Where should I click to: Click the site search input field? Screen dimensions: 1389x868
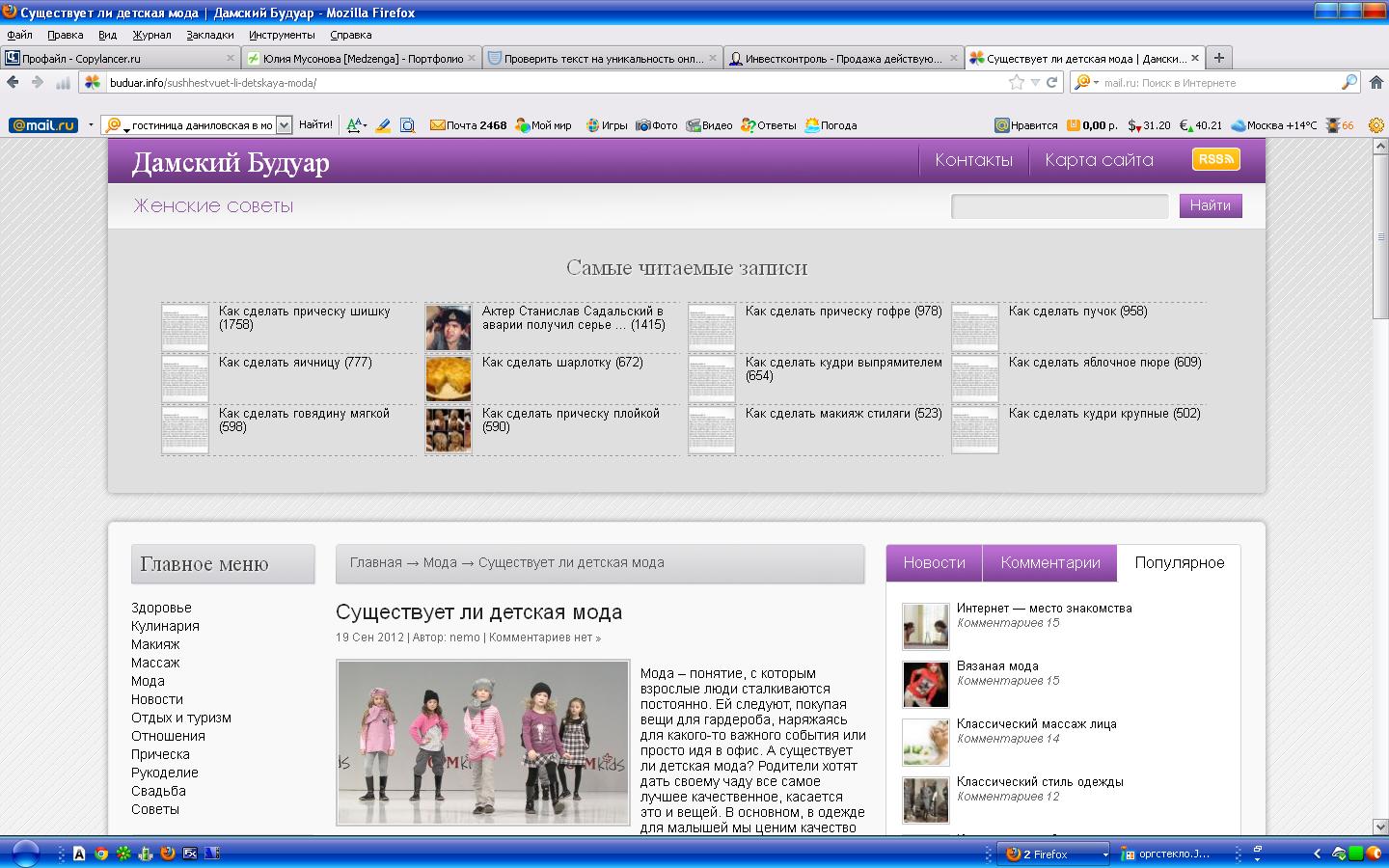click(x=1060, y=205)
